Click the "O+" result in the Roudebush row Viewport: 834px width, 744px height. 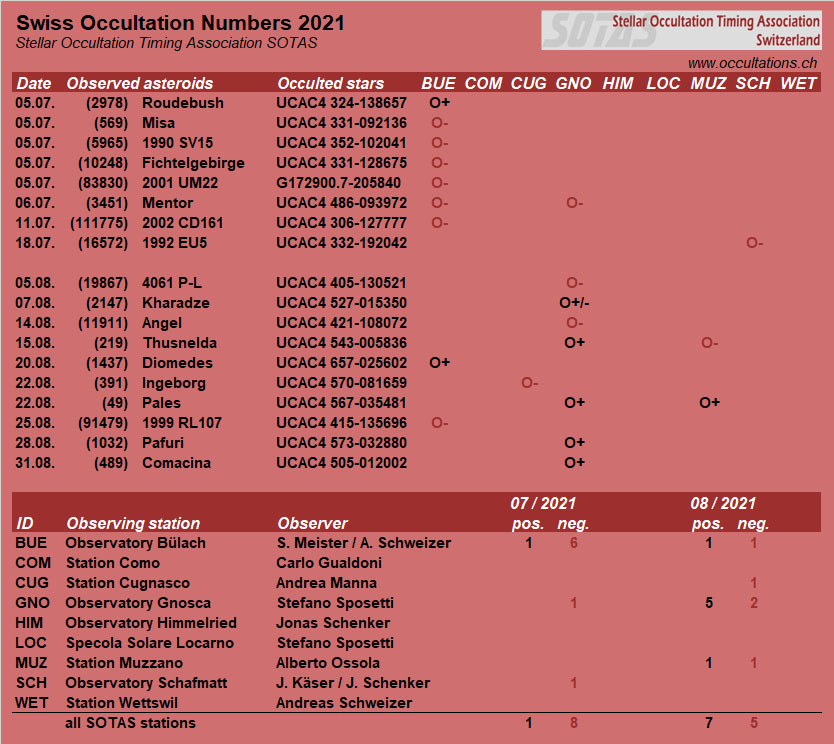(439, 103)
